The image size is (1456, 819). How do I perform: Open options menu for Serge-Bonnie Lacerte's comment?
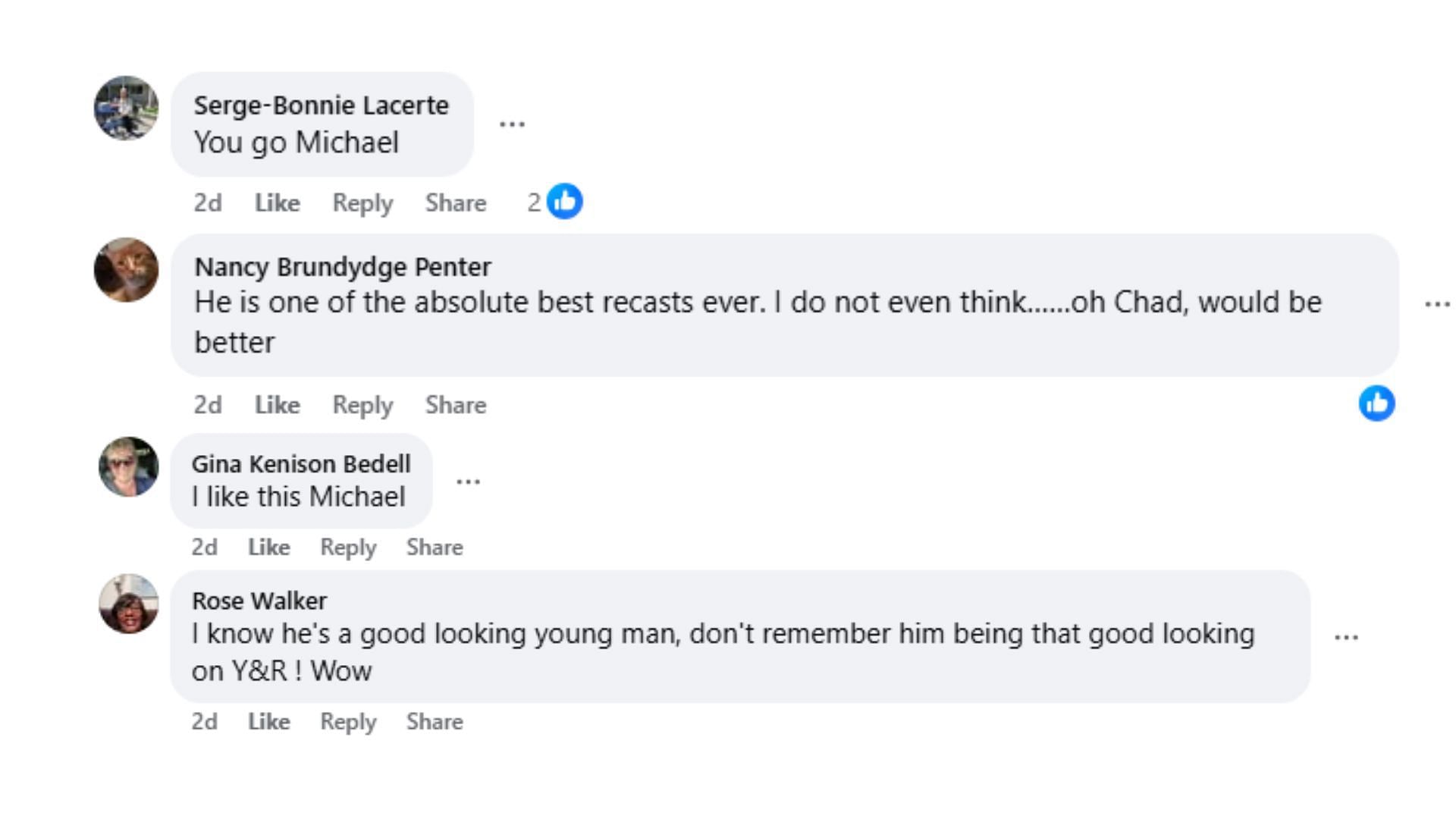click(512, 124)
